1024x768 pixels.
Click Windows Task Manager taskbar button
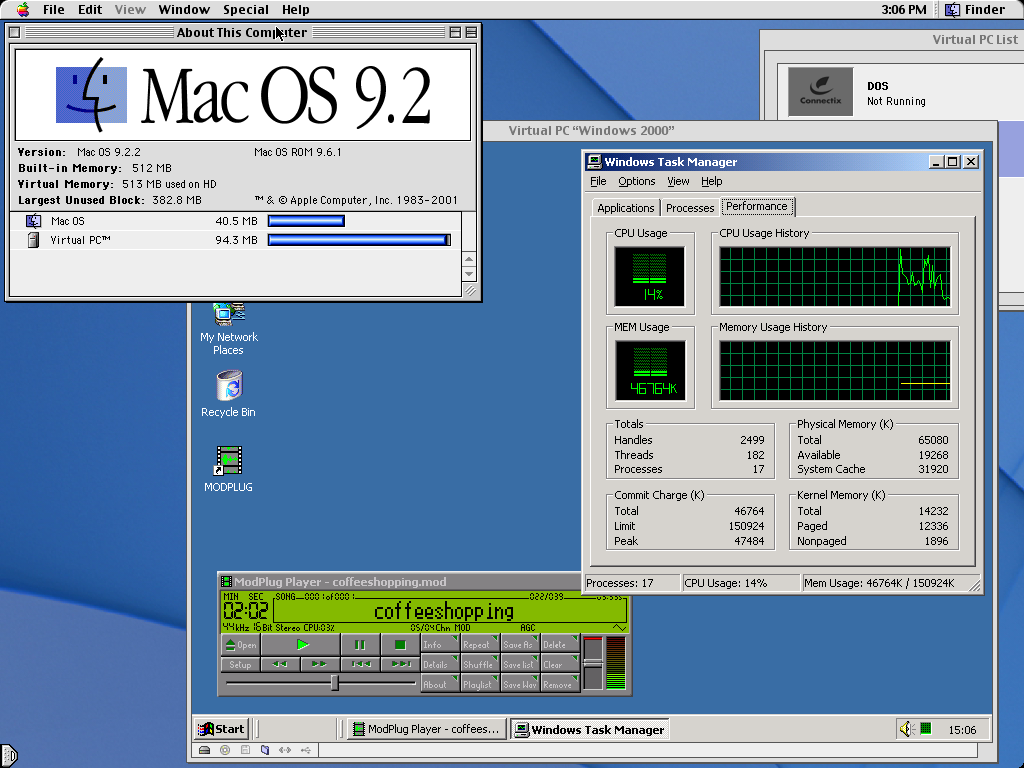pyautogui.click(x=590, y=729)
